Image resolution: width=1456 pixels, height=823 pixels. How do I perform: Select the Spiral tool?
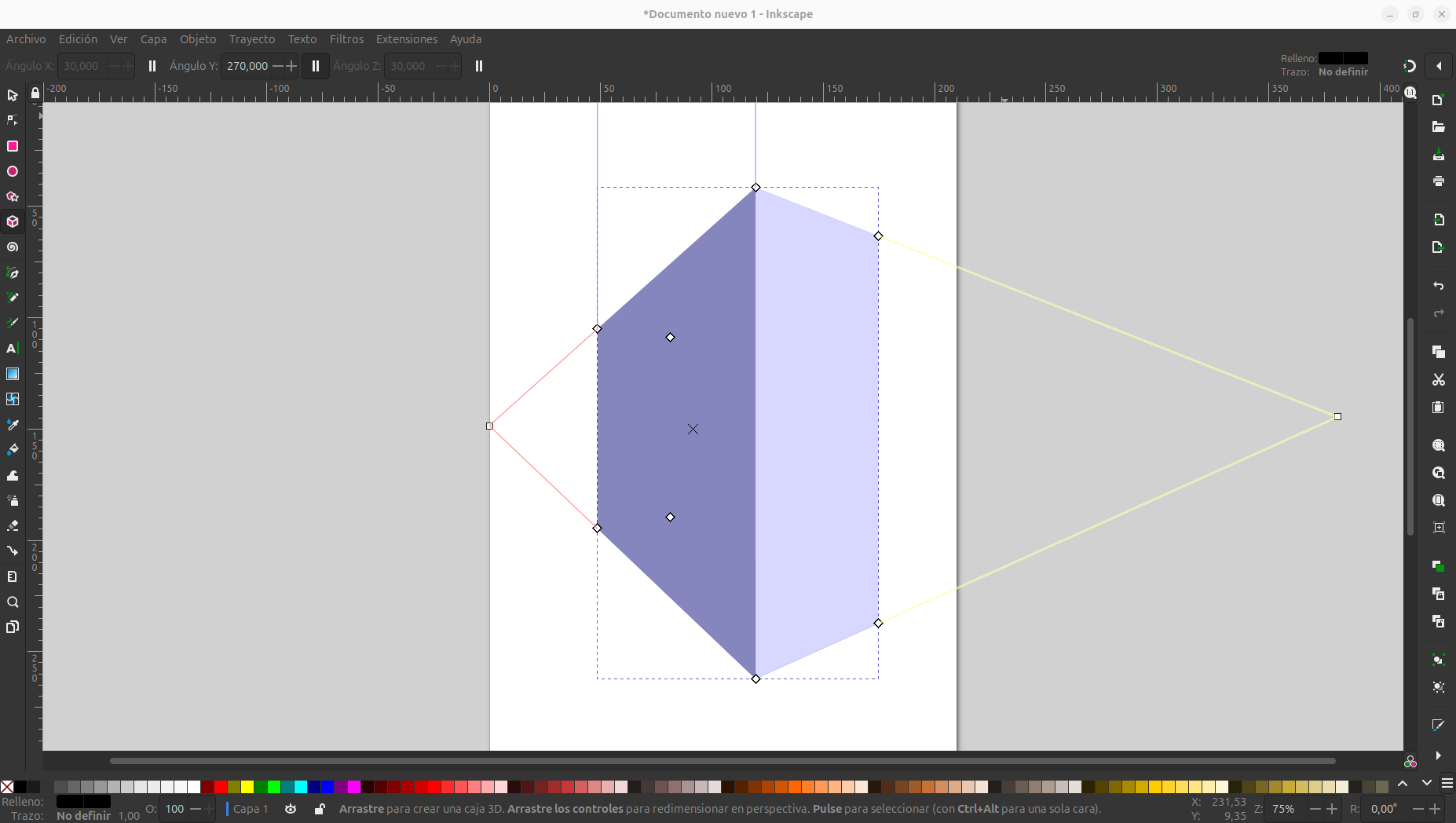coord(13,247)
